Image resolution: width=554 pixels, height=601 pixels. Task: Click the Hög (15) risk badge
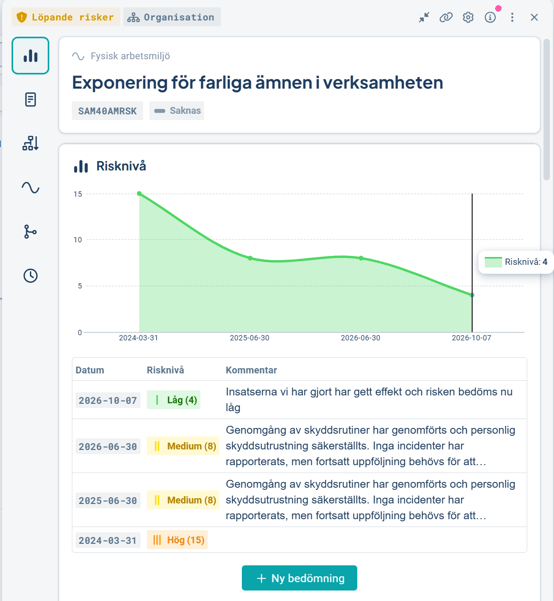(177, 540)
